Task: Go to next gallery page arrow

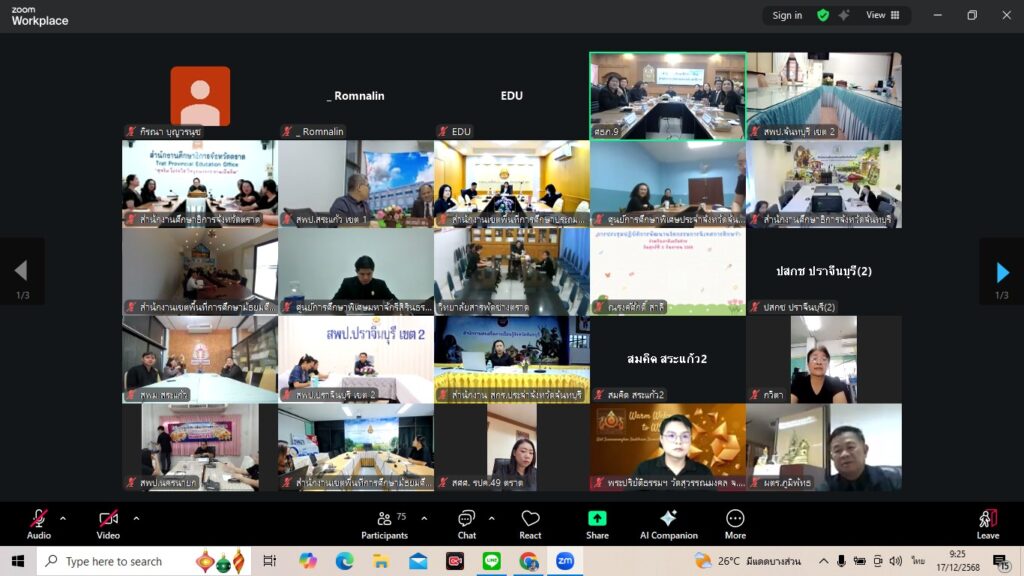Action: click(1002, 271)
